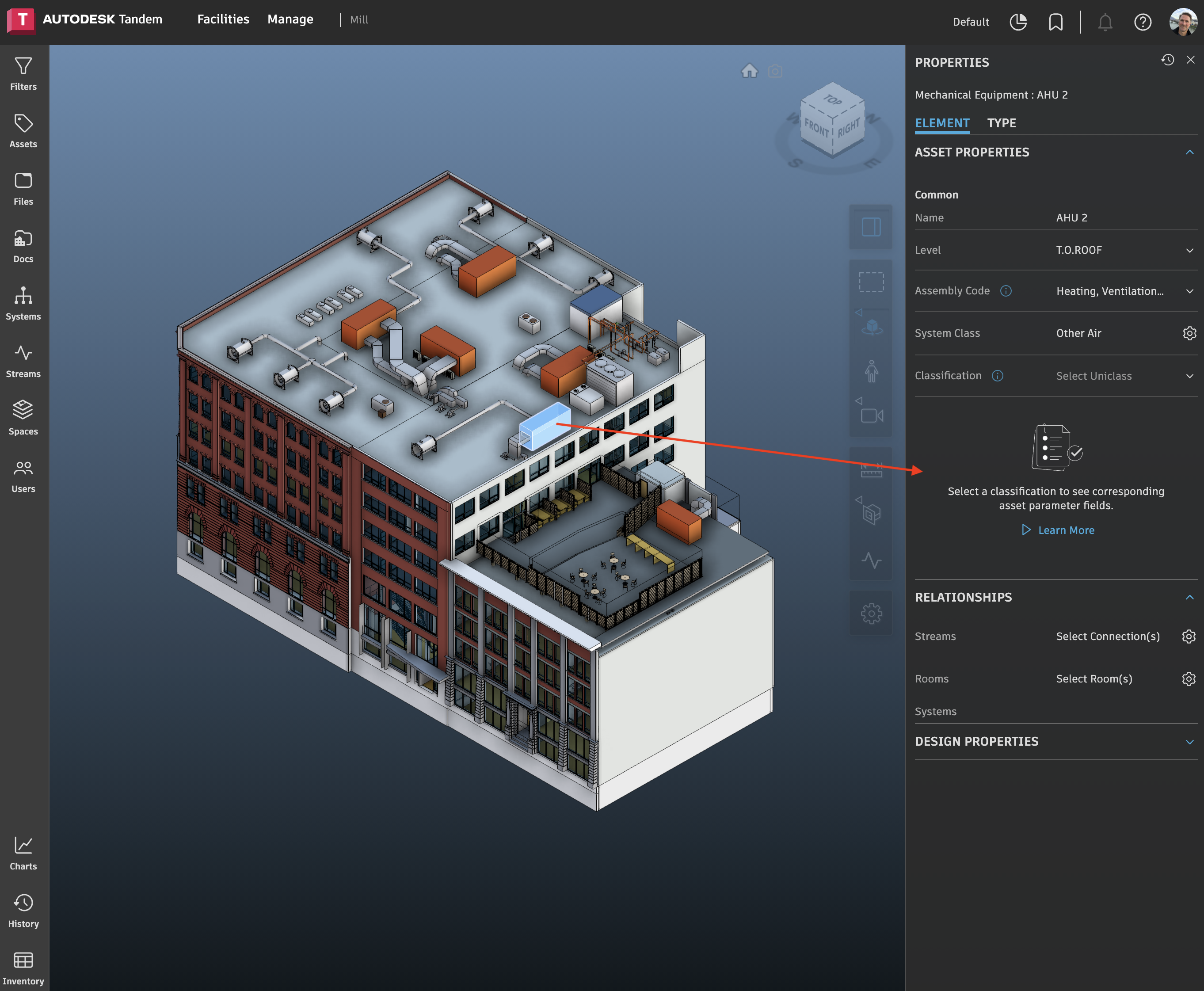Toggle the box selection tool
This screenshot has height=991, width=1204.
[x=871, y=282]
